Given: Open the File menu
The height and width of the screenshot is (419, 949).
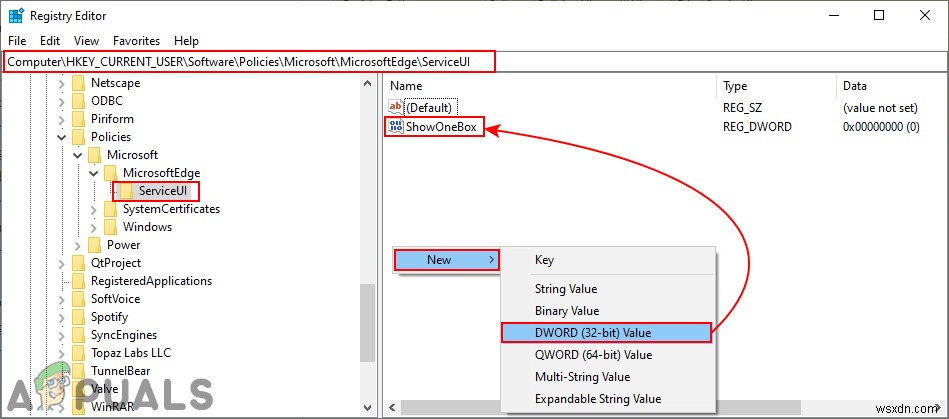Looking at the screenshot, I should click(x=18, y=41).
